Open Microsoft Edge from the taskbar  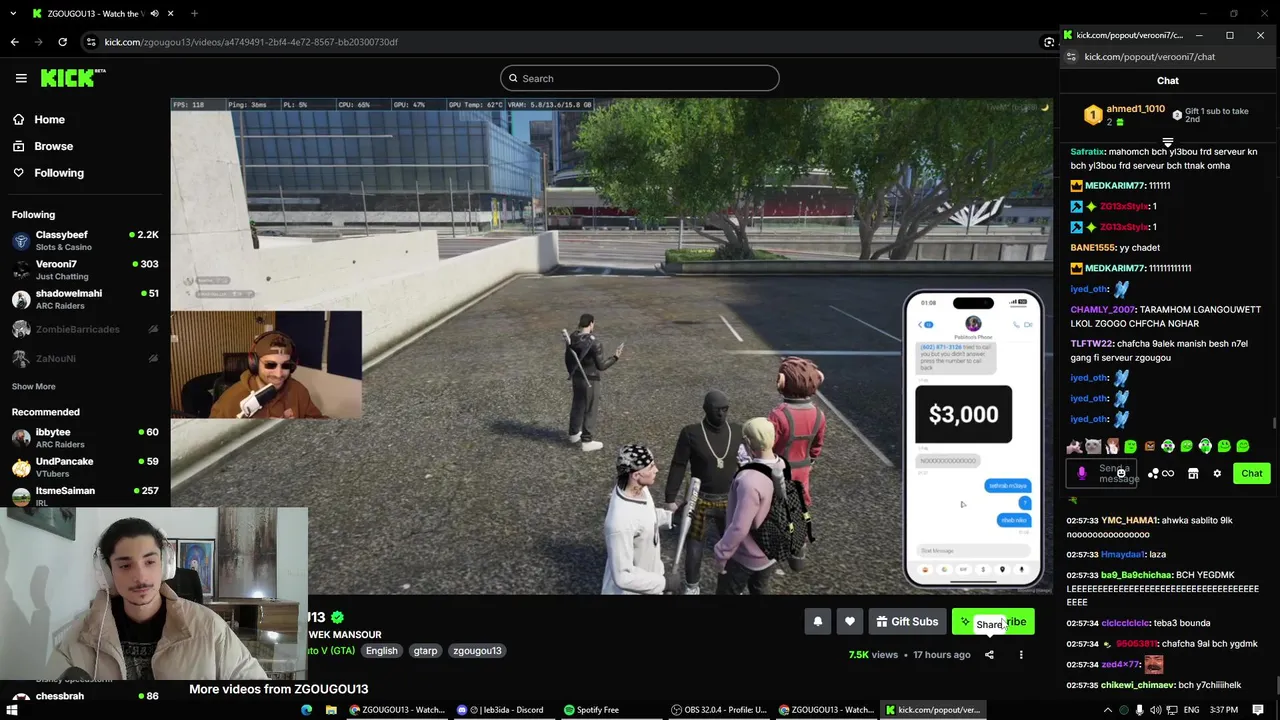pyautogui.click(x=306, y=710)
